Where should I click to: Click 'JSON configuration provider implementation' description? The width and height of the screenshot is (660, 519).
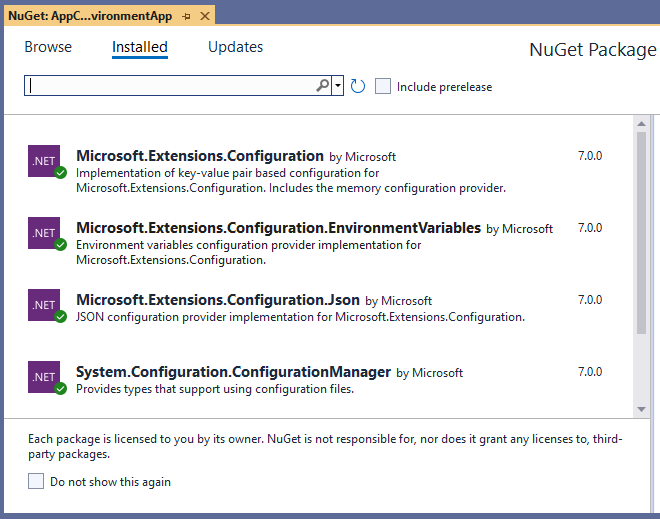pos(301,317)
